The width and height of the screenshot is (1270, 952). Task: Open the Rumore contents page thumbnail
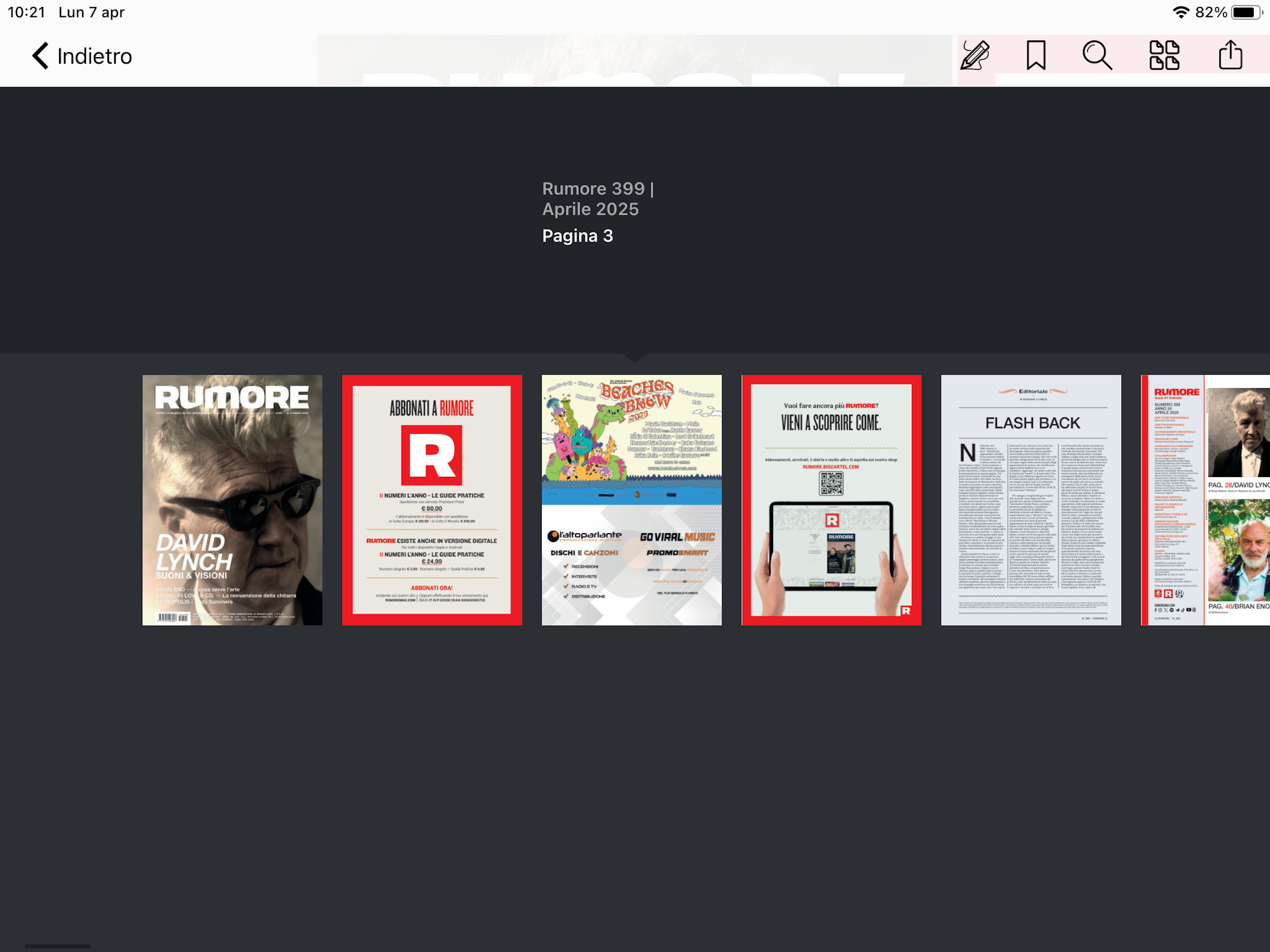[x=1205, y=500]
